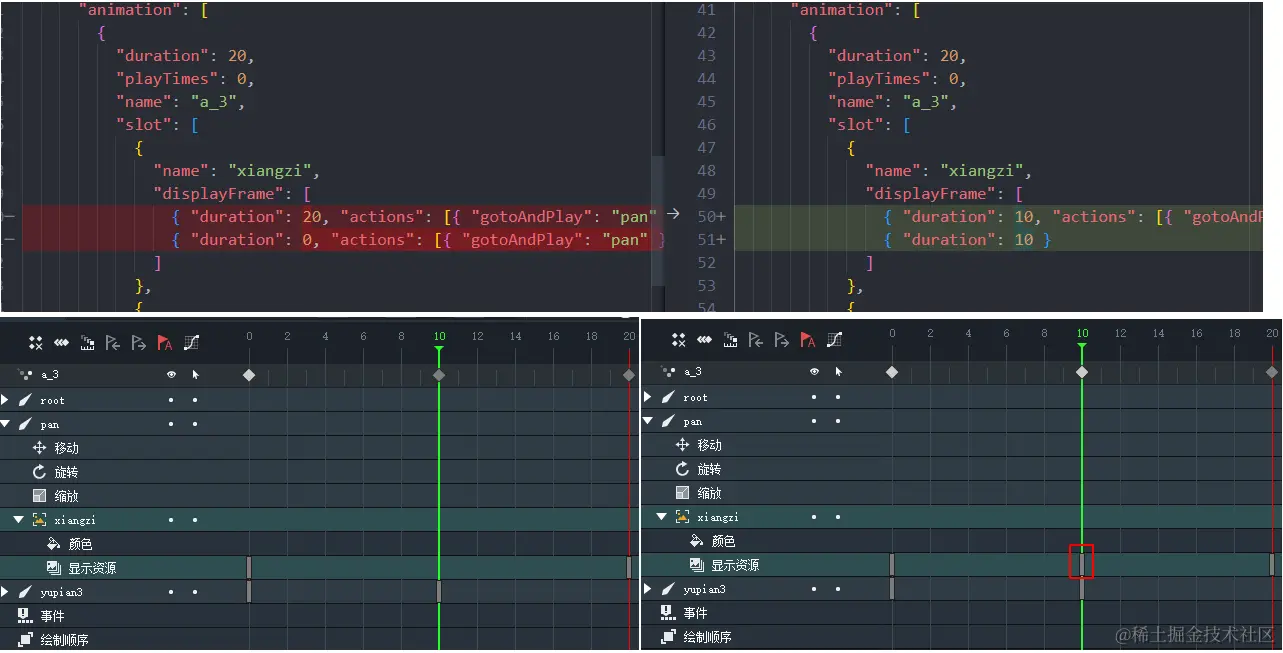Click green playhead marker at frame 10, left timeline
1283x653 pixels.
coord(439,348)
